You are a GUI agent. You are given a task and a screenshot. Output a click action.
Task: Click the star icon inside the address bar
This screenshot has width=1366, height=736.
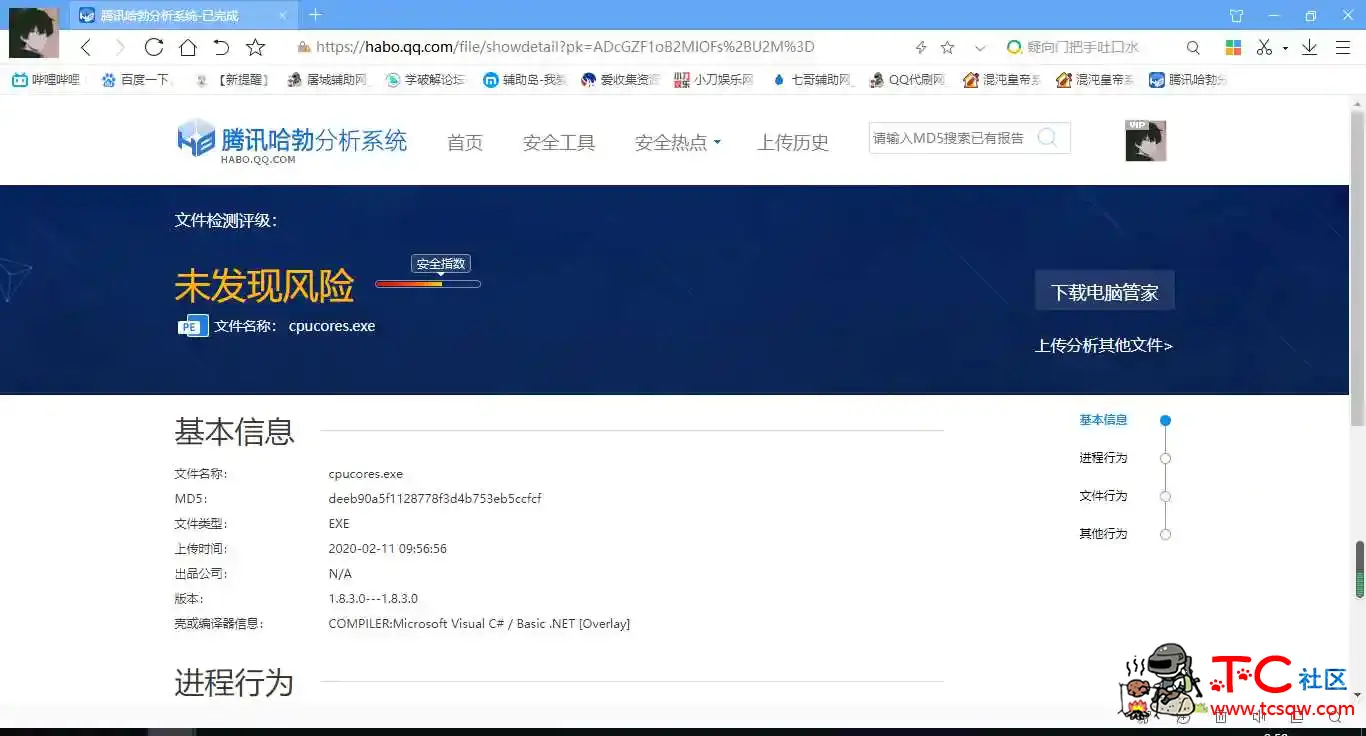[948, 47]
